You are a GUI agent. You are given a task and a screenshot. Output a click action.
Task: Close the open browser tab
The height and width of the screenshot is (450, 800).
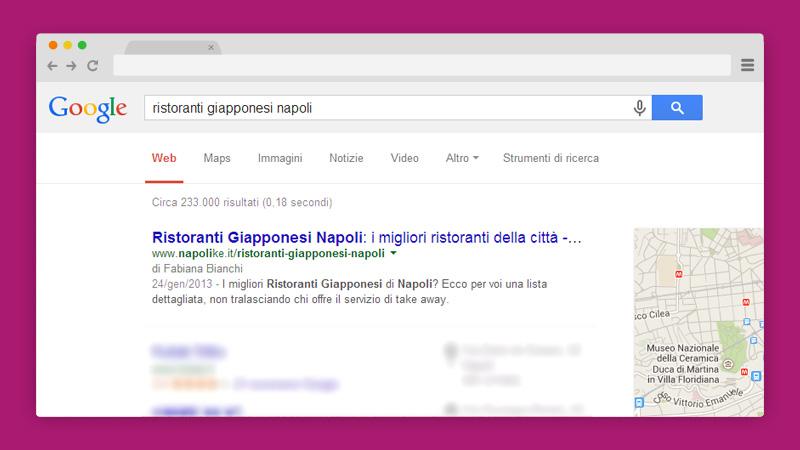coord(210,47)
